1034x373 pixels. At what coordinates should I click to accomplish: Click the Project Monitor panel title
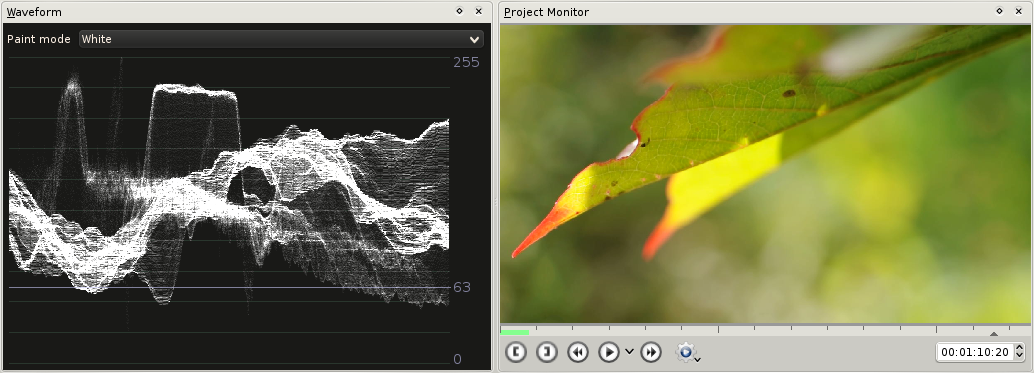click(547, 12)
